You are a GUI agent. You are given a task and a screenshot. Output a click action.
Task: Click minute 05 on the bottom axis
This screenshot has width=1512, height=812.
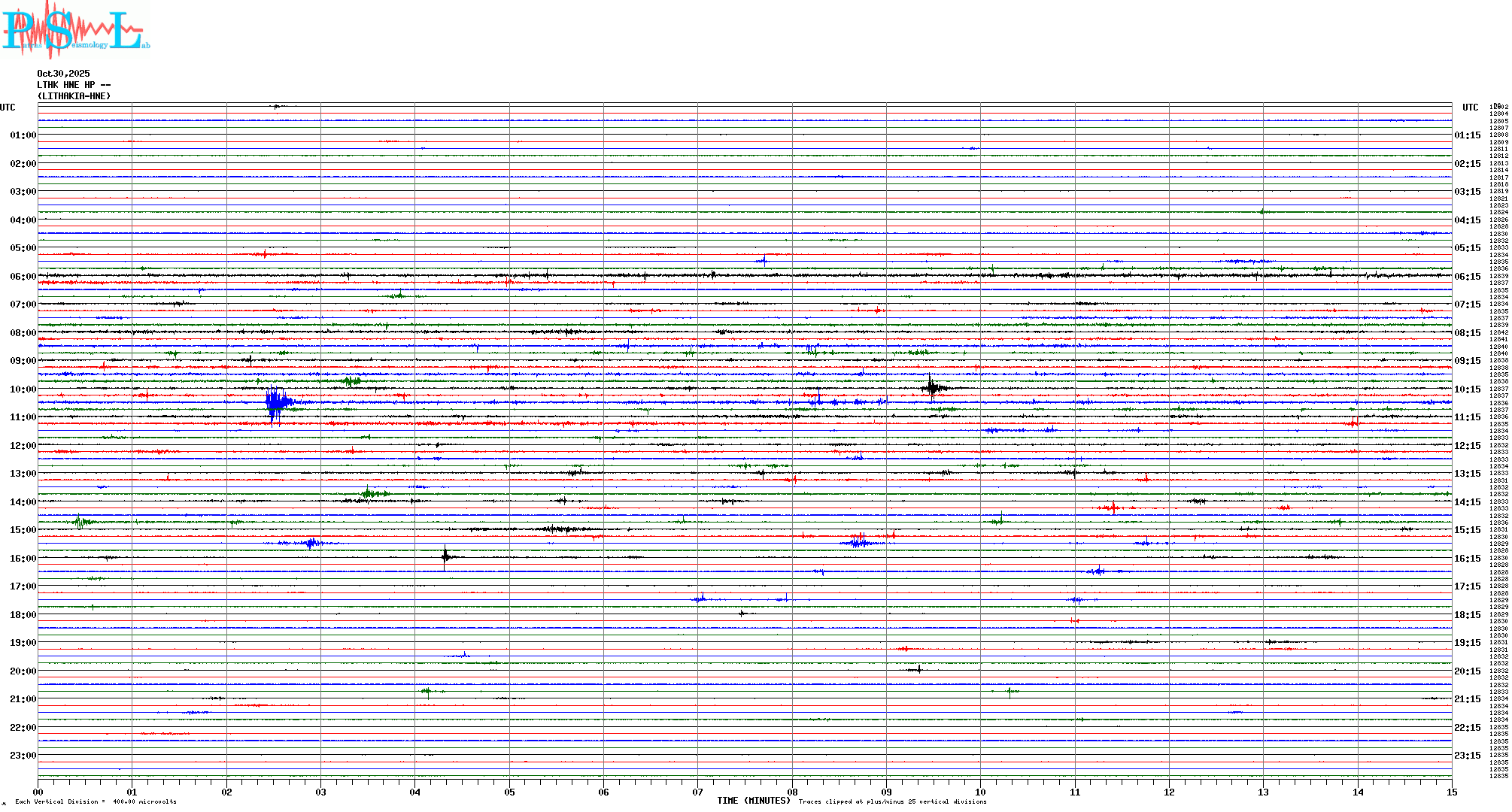pos(509,792)
